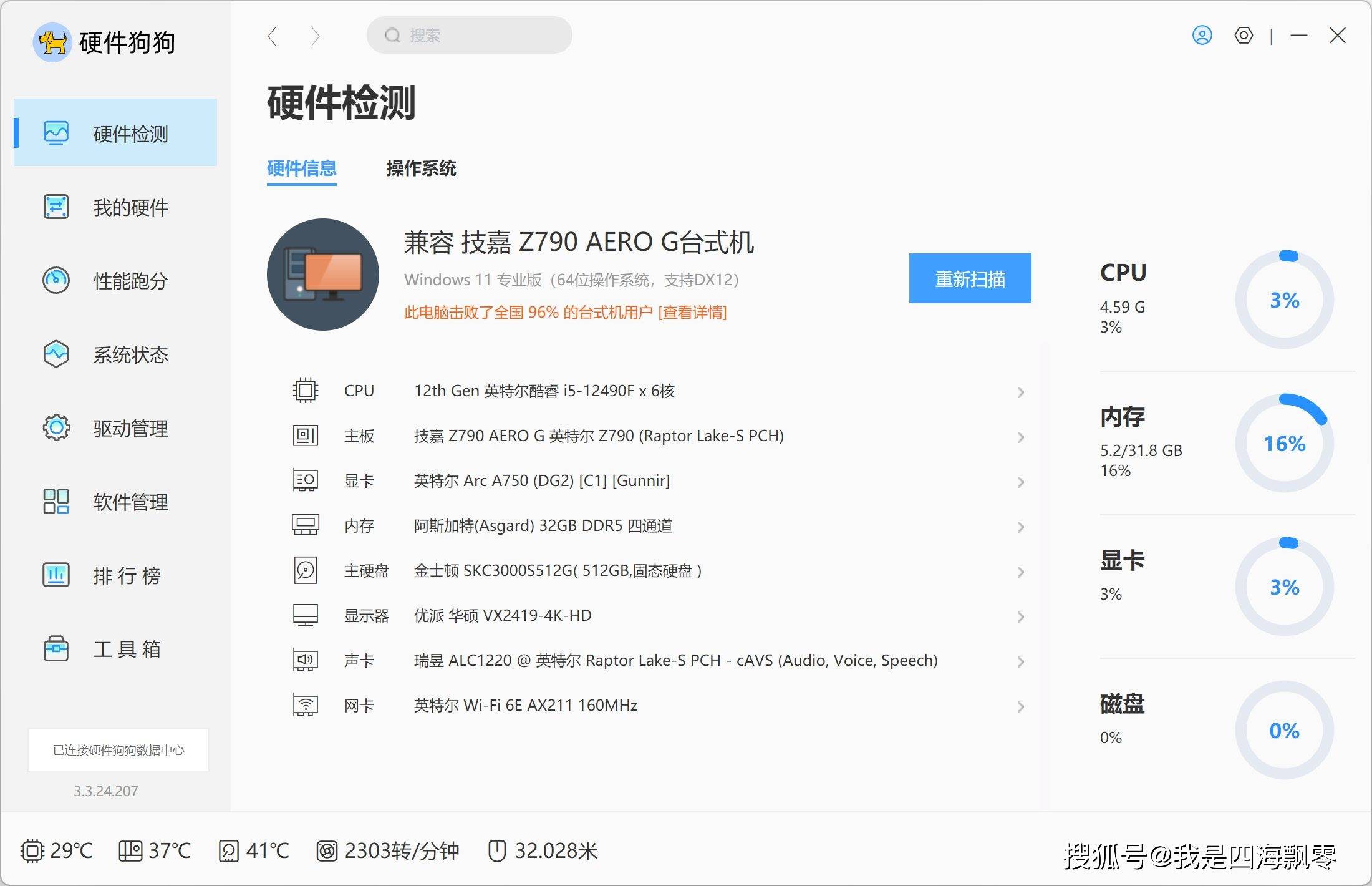Click the 内存 memory module row icon
Viewport: 1372px width, 886px height.
pos(306,525)
